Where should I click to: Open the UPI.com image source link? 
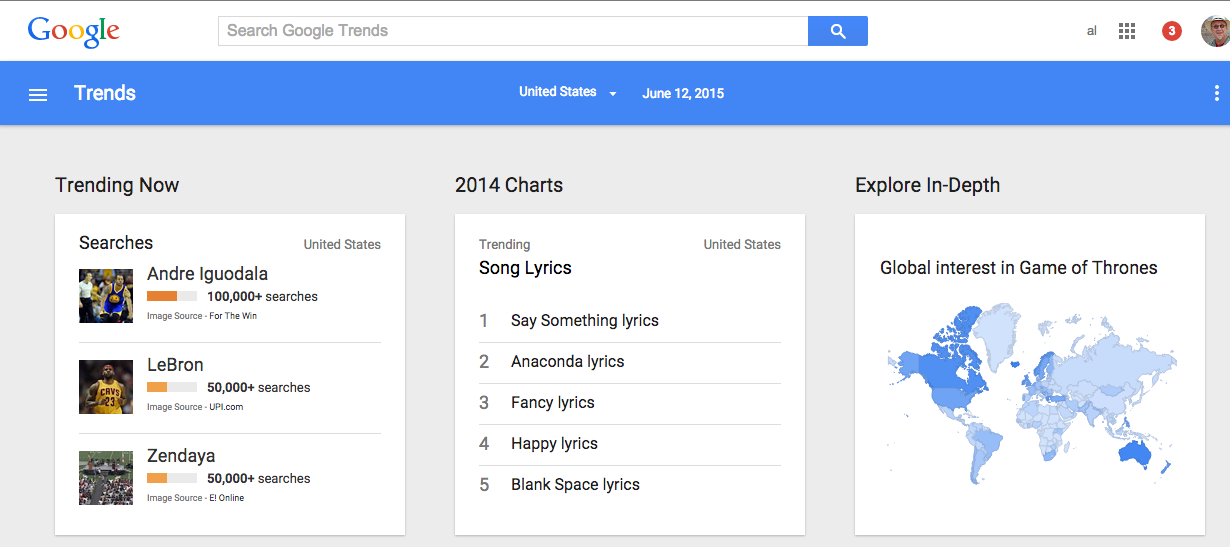coord(226,407)
